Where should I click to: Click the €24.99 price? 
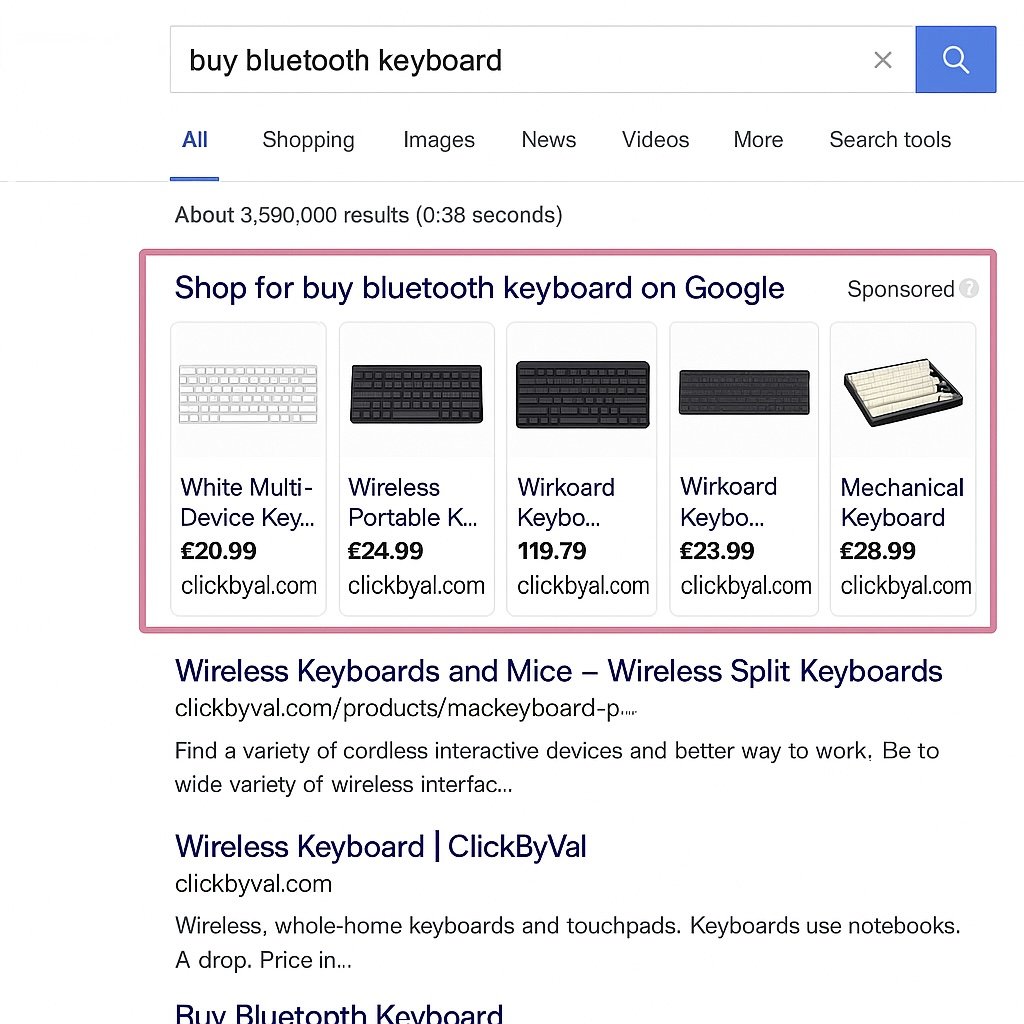point(385,551)
